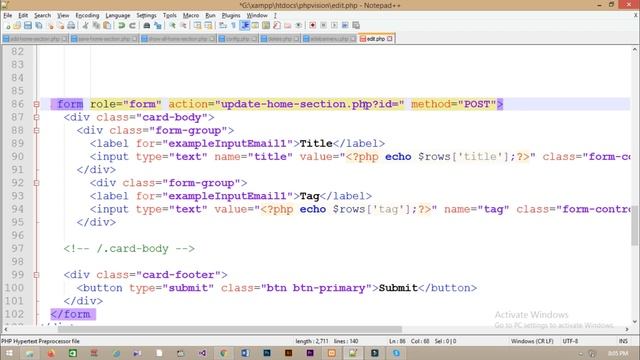640x360 pixels.
Task: Print the document using Print icon
Action: coord(71,26)
